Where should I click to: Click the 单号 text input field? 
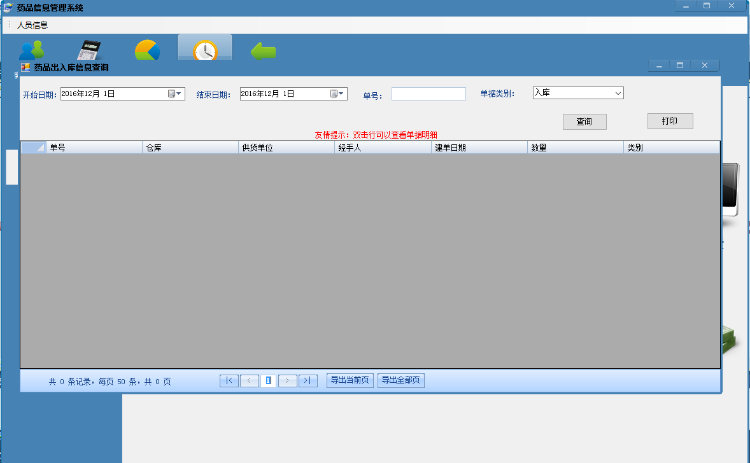tap(428, 94)
